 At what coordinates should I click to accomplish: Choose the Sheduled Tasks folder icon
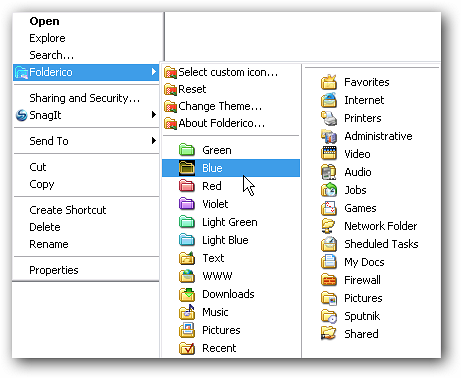coord(329,244)
